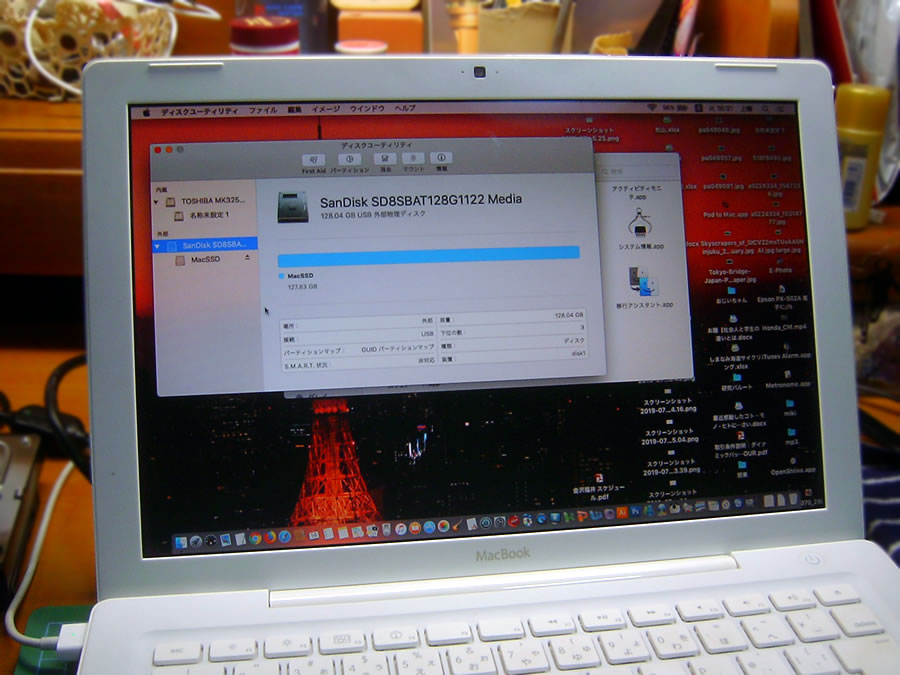Open the イメージ (Images) menu
Screen dimensions: 900x675
[326, 109]
